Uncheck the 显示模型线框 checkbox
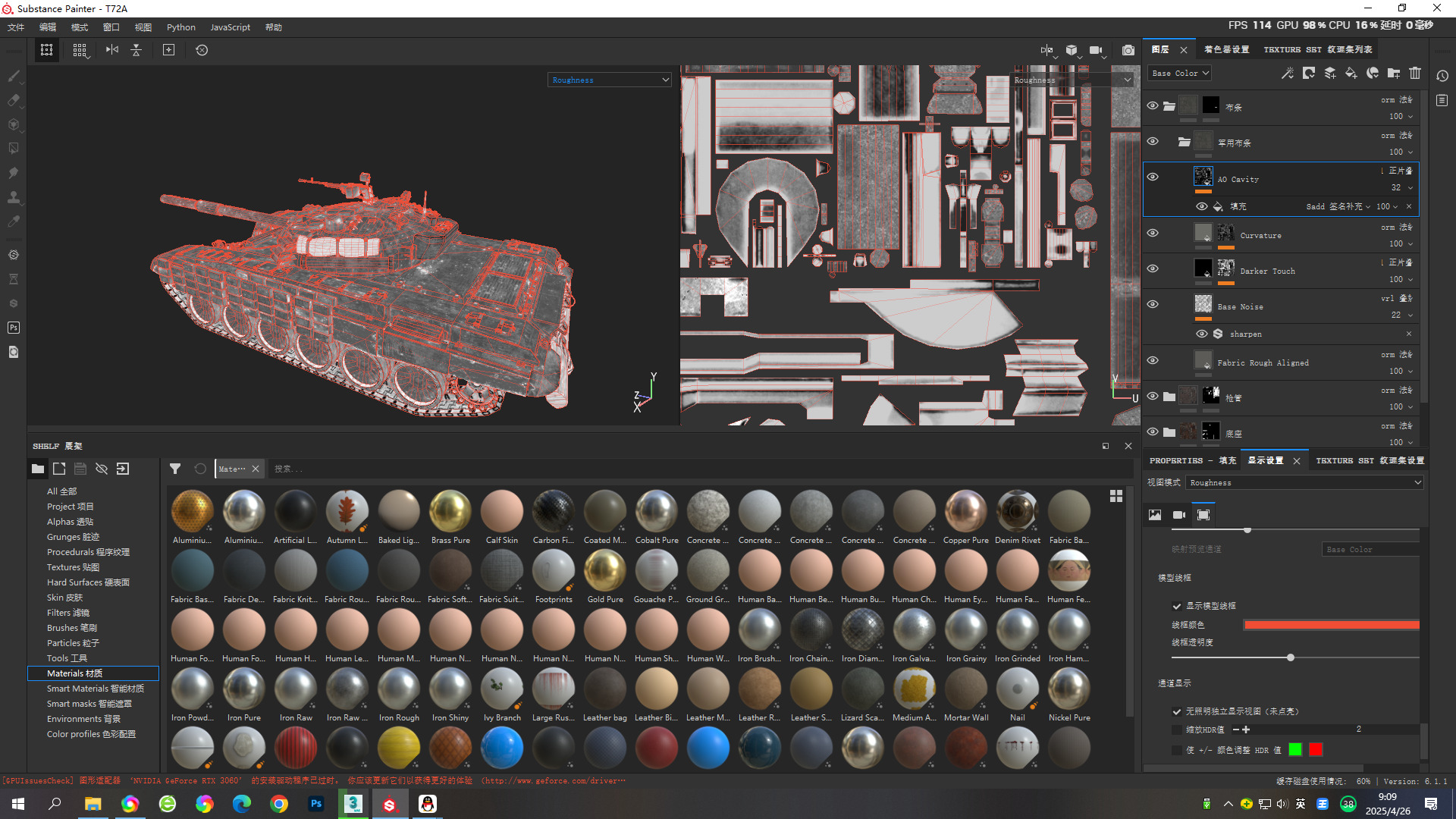This screenshot has height=819, width=1456. [x=1177, y=606]
